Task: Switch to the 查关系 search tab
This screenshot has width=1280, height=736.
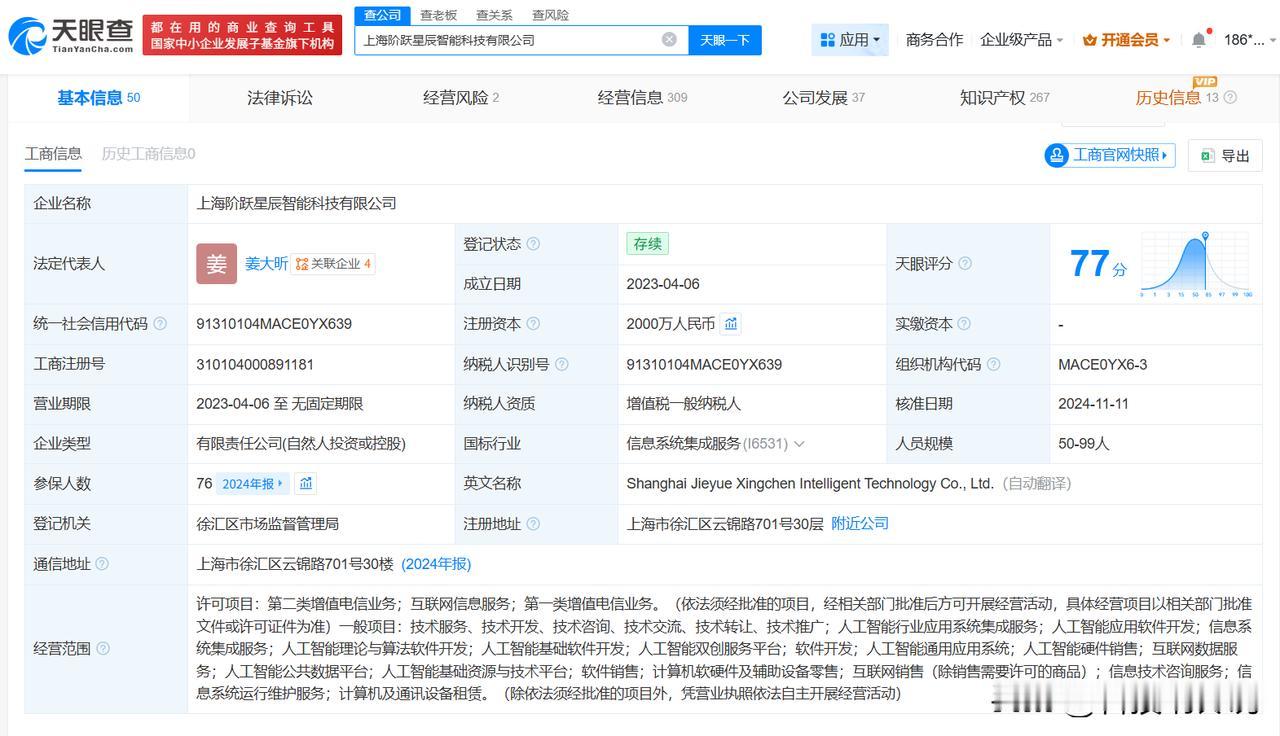Action: click(494, 15)
